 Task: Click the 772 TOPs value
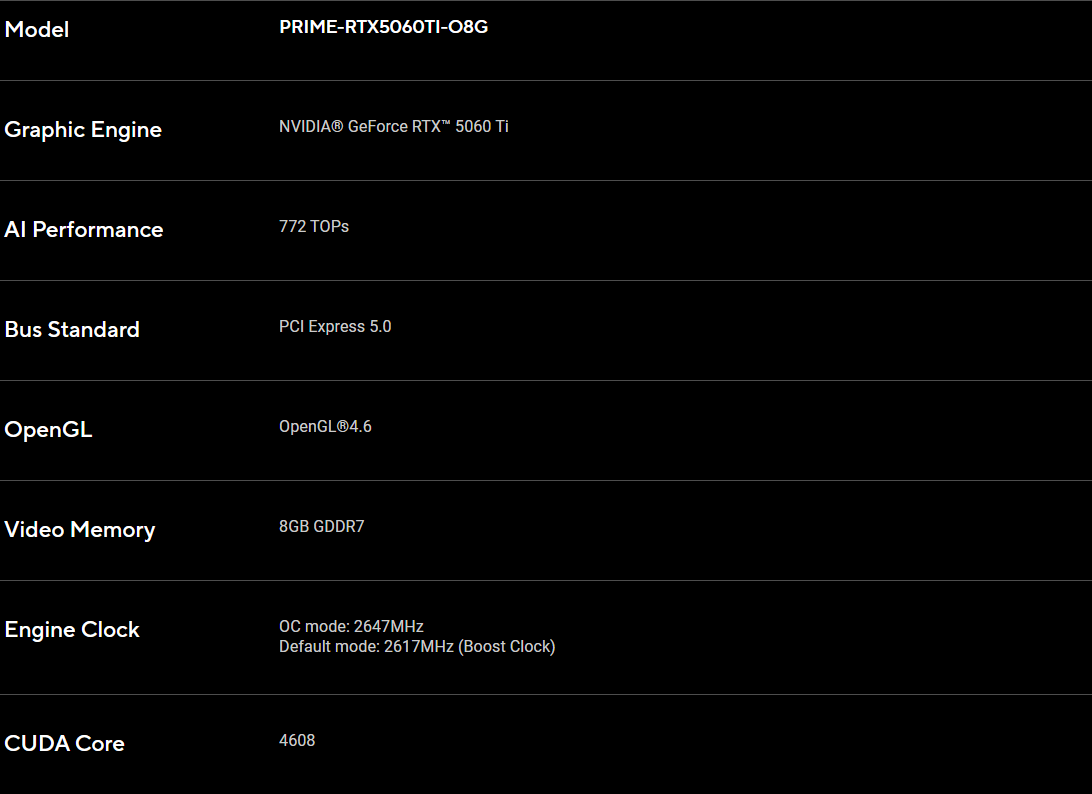tap(313, 226)
